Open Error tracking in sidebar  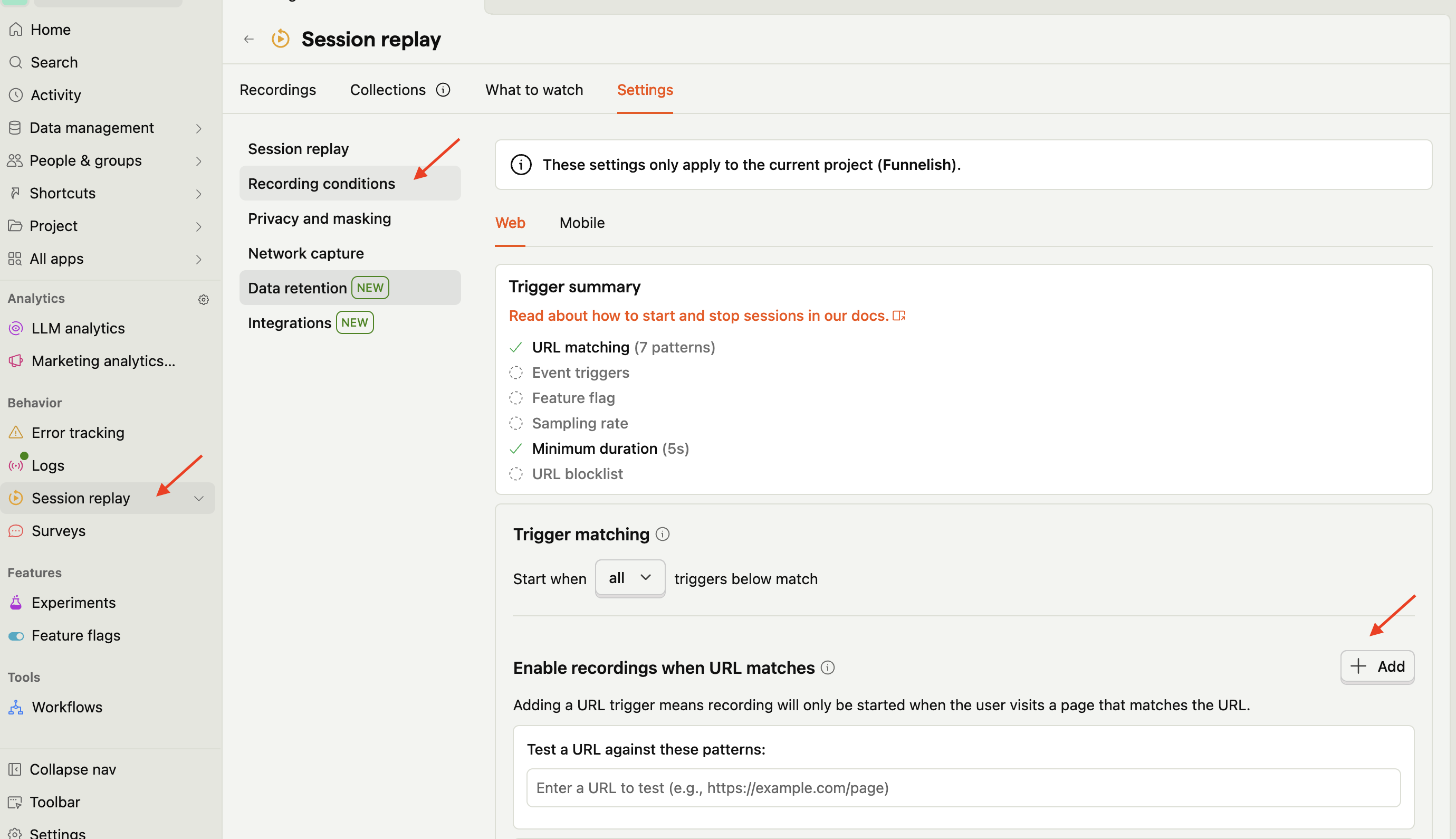78,433
